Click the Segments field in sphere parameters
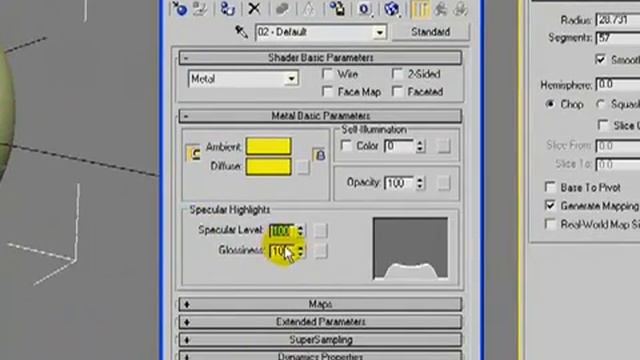Image resolution: width=640 pixels, height=360 pixels. 618,38
